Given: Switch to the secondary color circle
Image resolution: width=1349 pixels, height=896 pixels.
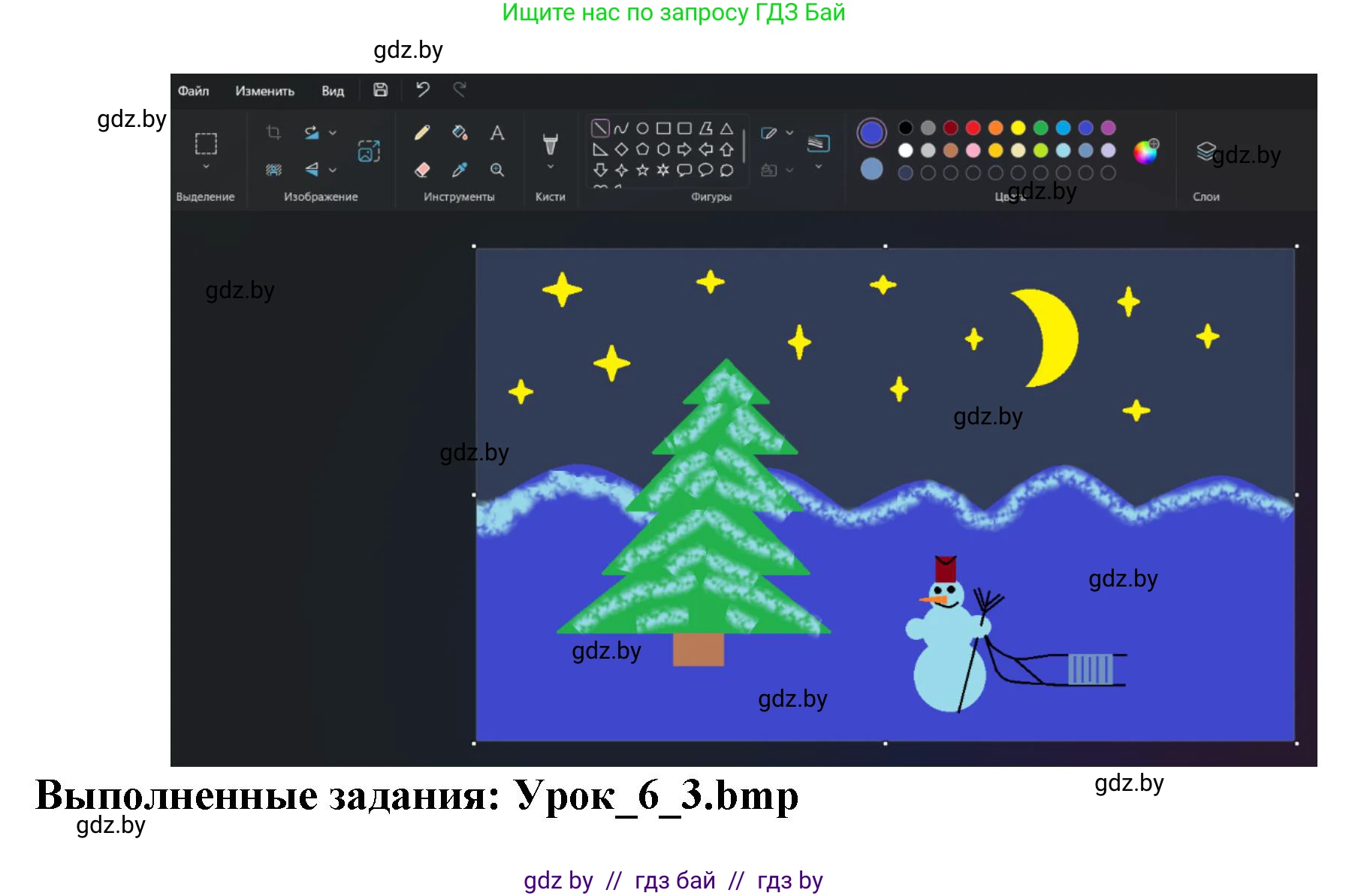Looking at the screenshot, I should pyautogui.click(x=871, y=169).
